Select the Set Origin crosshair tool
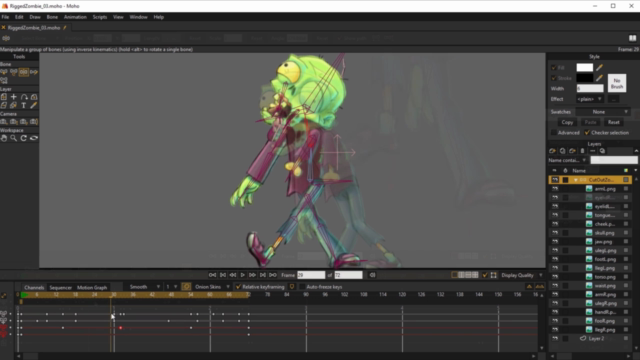 [14, 97]
